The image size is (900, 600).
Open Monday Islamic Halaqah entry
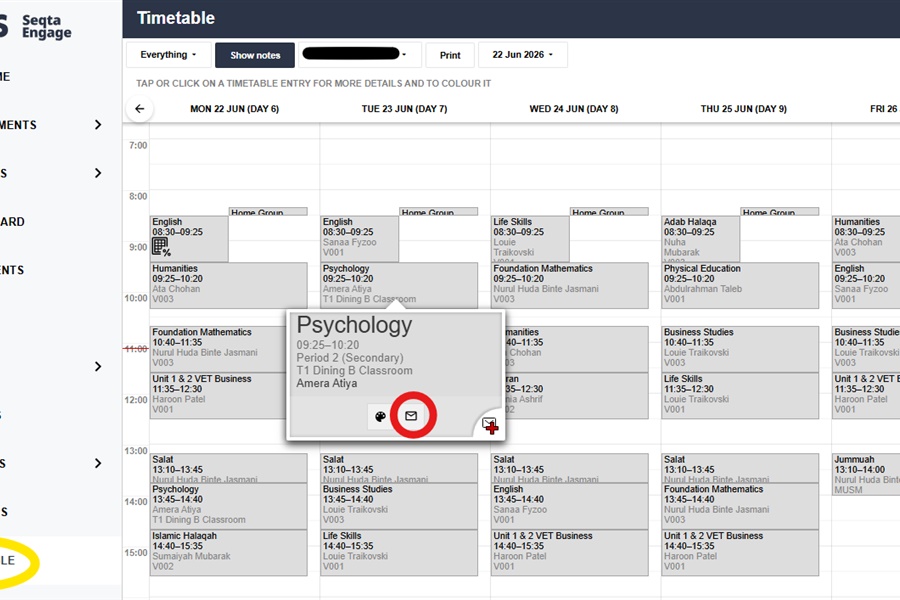[228, 552]
